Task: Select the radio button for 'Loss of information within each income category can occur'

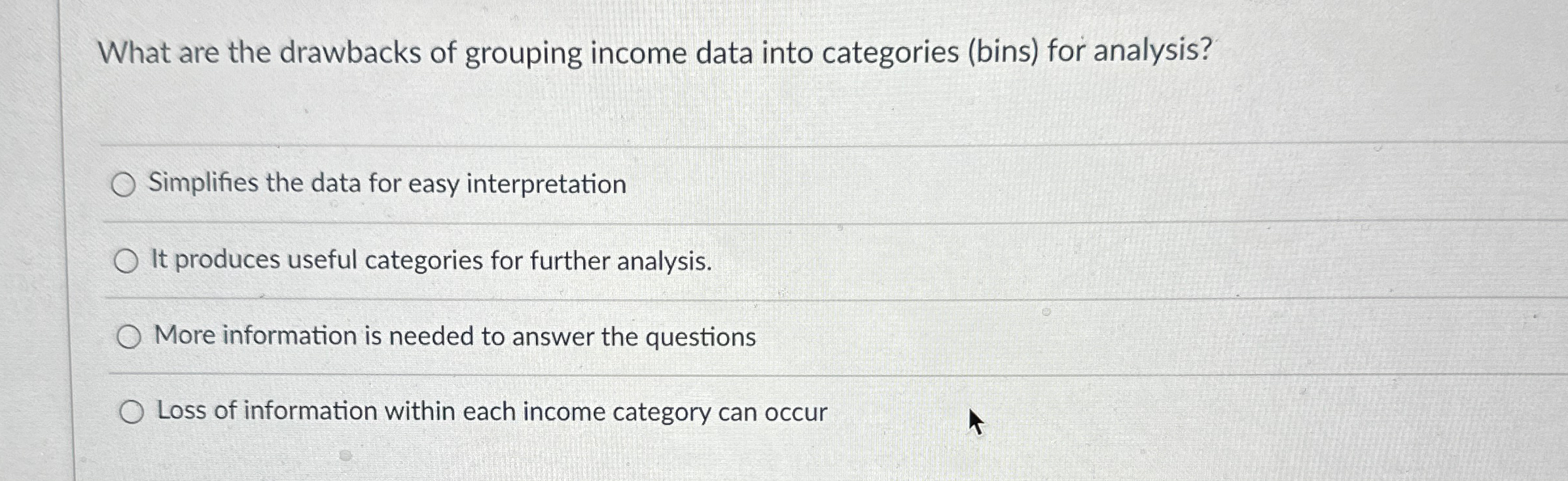Action: pyautogui.click(x=133, y=412)
